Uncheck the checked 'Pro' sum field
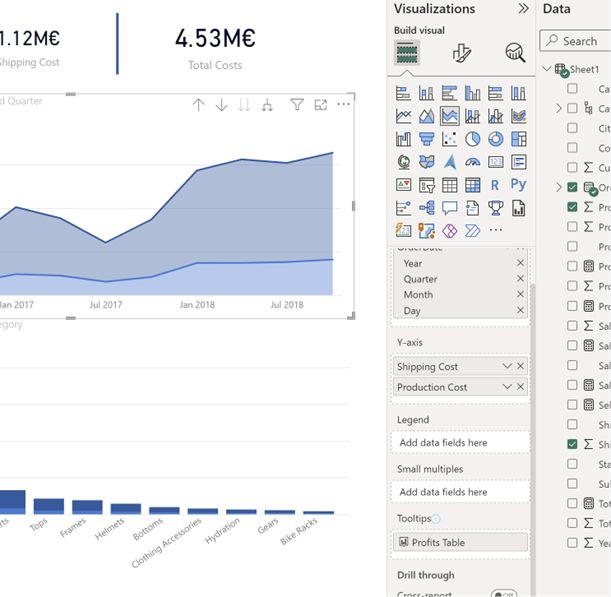Image resolution: width=611 pixels, height=597 pixels. [572, 207]
